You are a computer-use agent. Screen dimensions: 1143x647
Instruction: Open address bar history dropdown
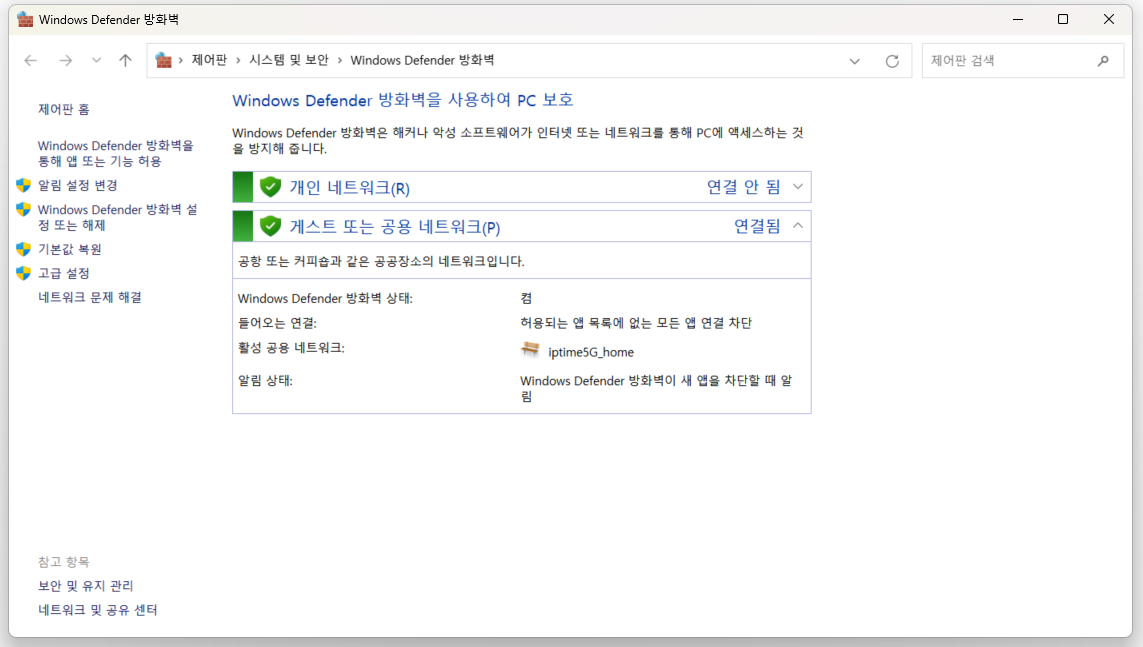pos(854,61)
